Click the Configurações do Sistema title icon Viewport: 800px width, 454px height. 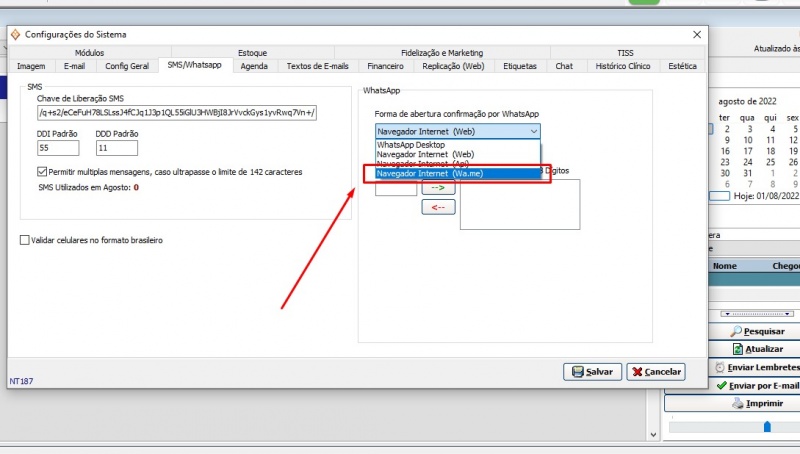tap(15, 34)
